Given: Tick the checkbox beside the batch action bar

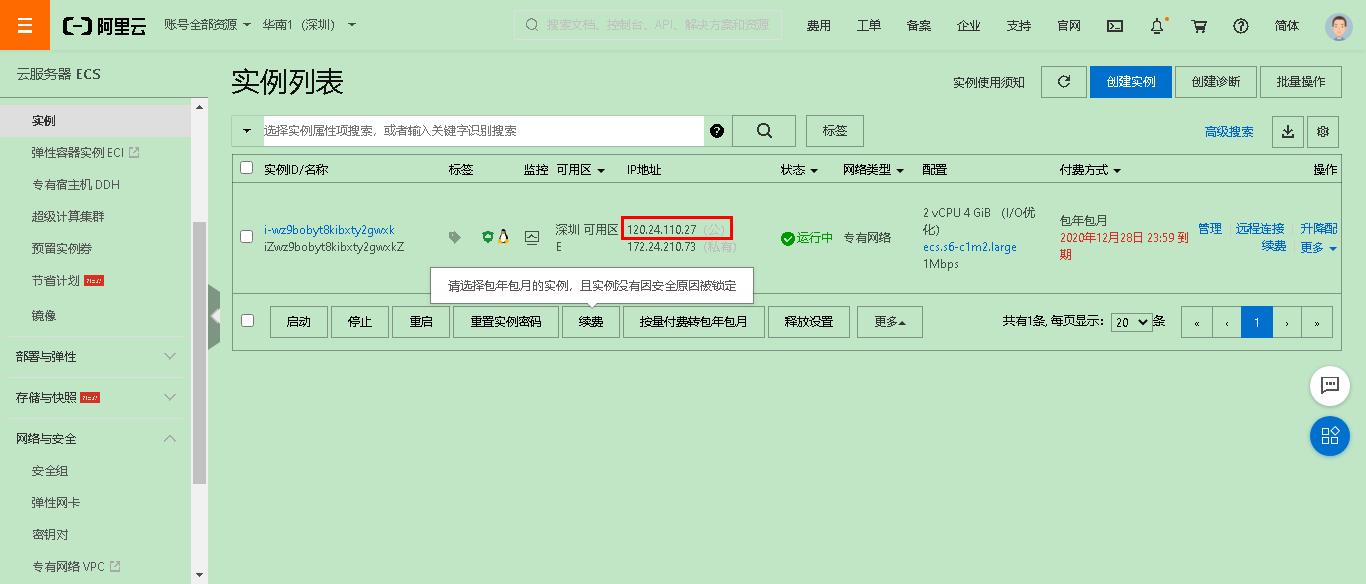Looking at the screenshot, I should click(x=247, y=321).
